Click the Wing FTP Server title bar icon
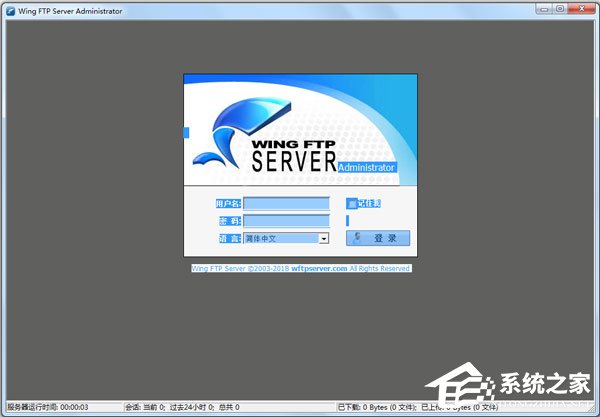Image resolution: width=600 pixels, height=417 pixels. 11,11
